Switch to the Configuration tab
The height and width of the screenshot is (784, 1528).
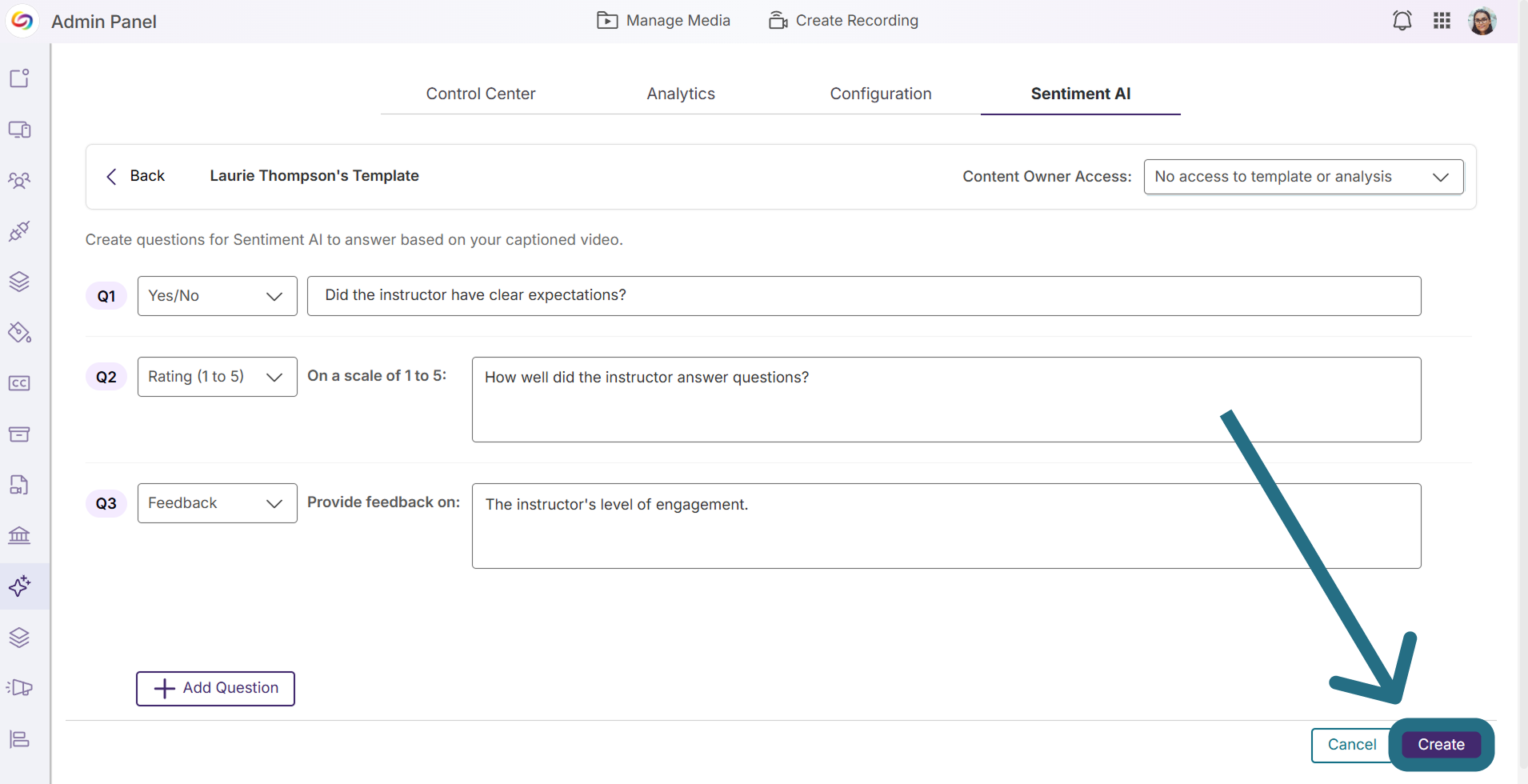pos(881,94)
